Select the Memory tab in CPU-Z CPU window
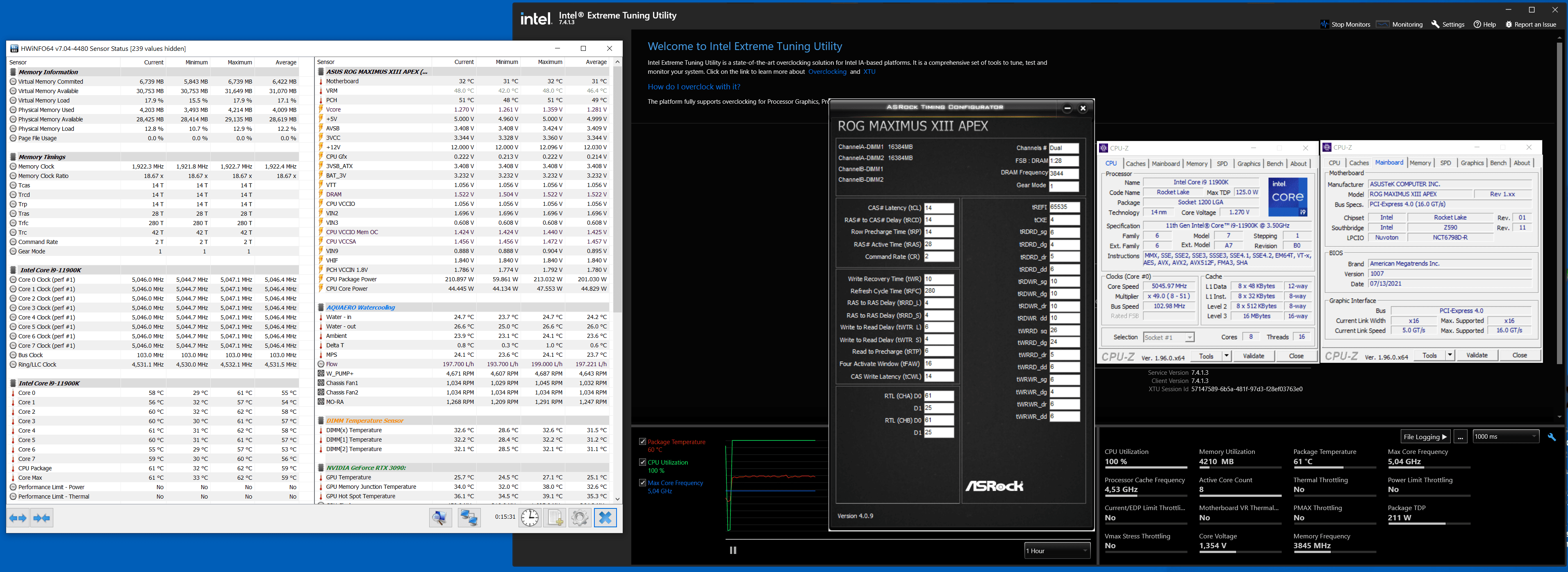 tap(1196, 164)
